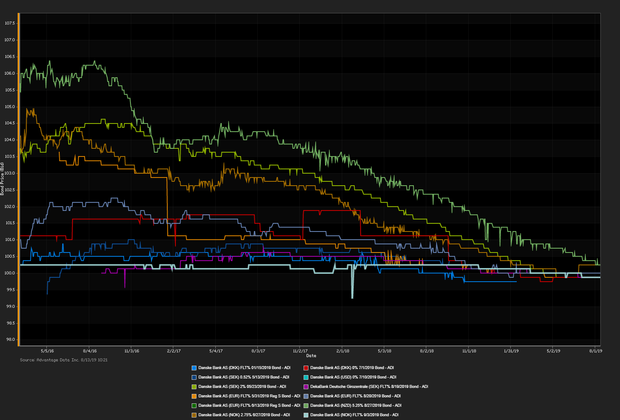Click the Date axis title
Viewport: 620px width, 420px height.
311,356
